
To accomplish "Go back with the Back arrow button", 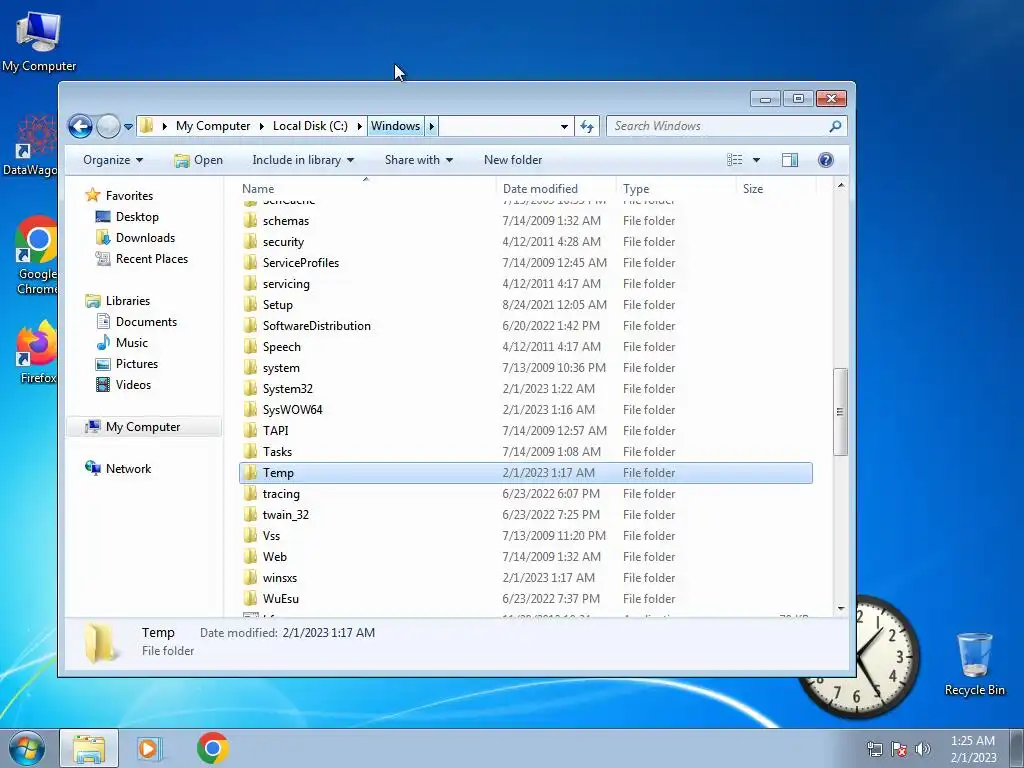I will (80, 126).
